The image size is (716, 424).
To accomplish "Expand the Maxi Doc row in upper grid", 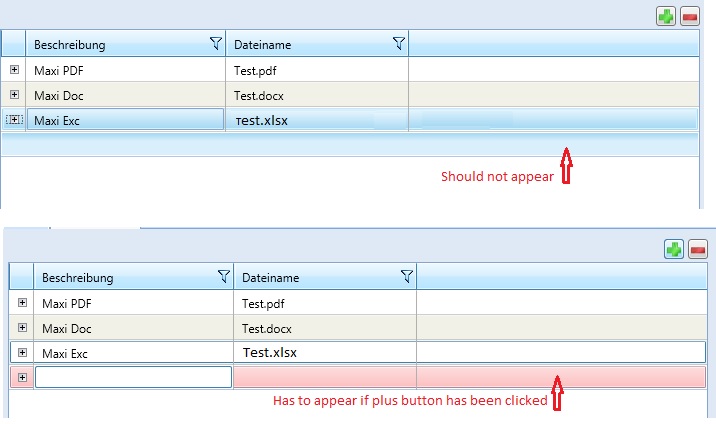I will [x=14, y=95].
